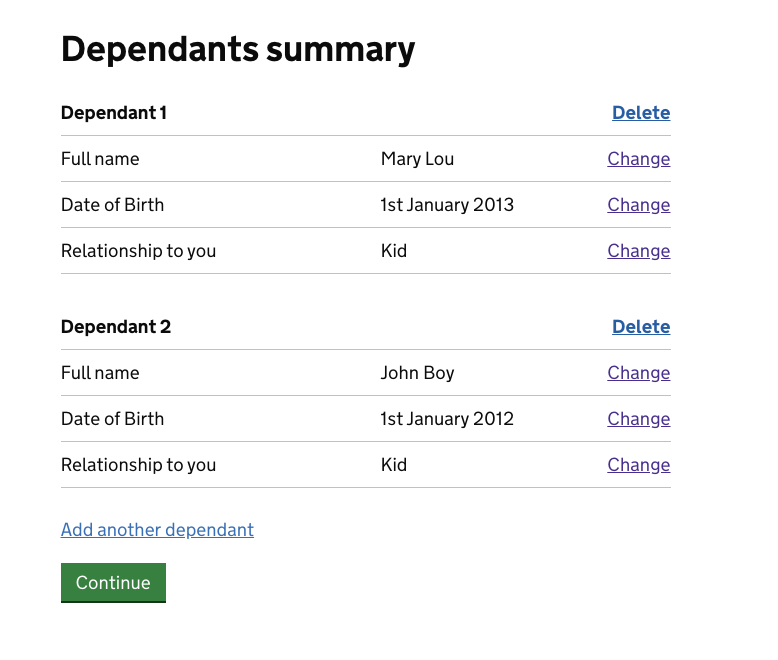
Task: Delete Dependant 1
Action: 640,113
